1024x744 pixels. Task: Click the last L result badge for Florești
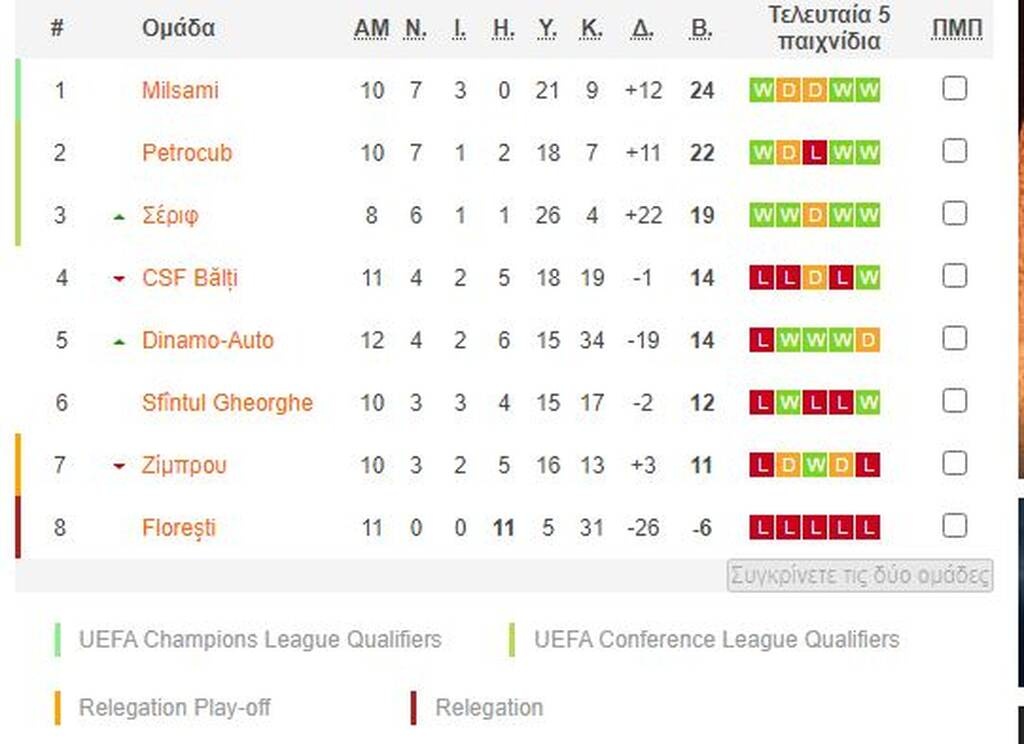868,527
